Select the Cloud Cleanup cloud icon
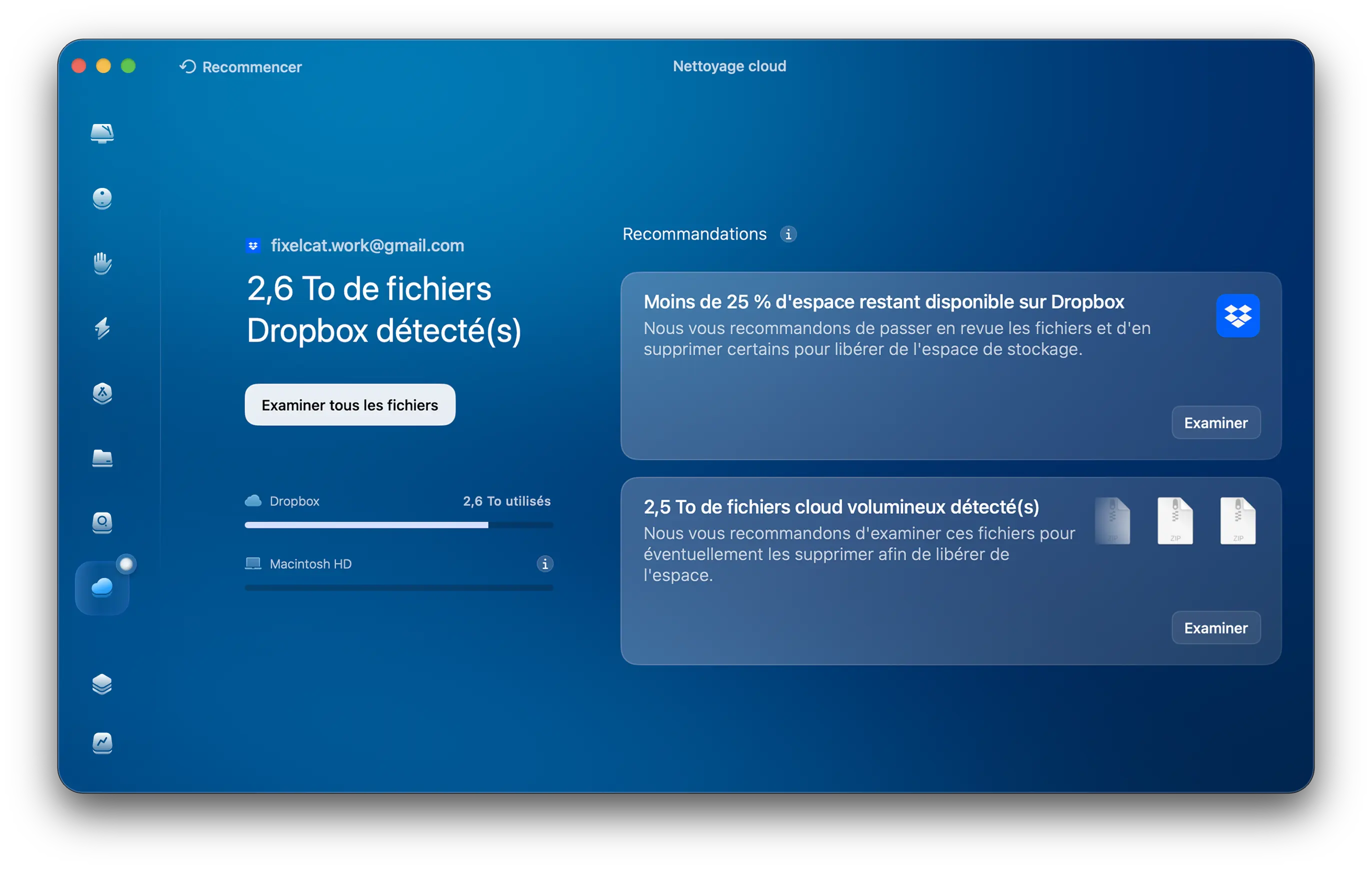The height and width of the screenshot is (870, 1372). [102, 587]
